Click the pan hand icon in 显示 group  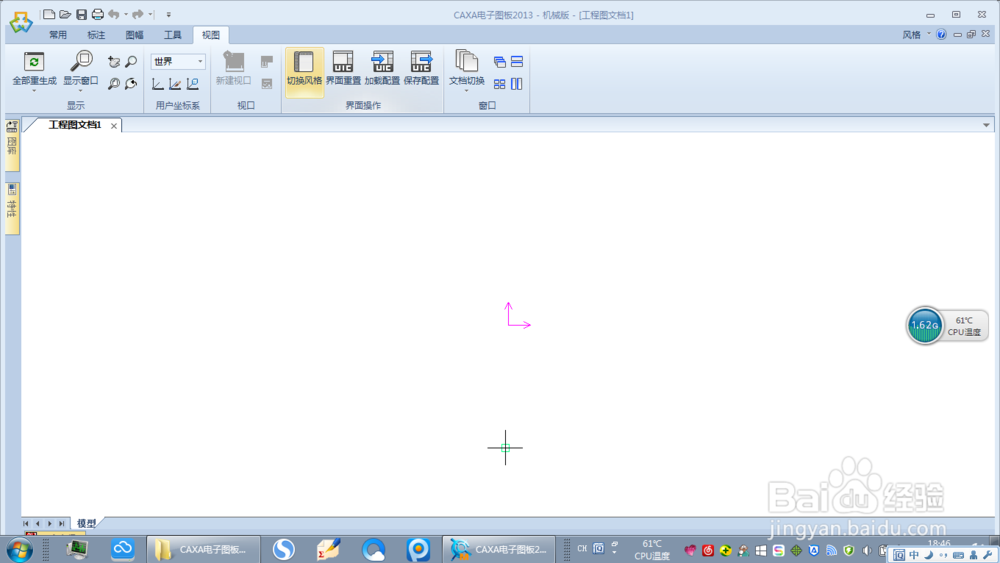114,62
